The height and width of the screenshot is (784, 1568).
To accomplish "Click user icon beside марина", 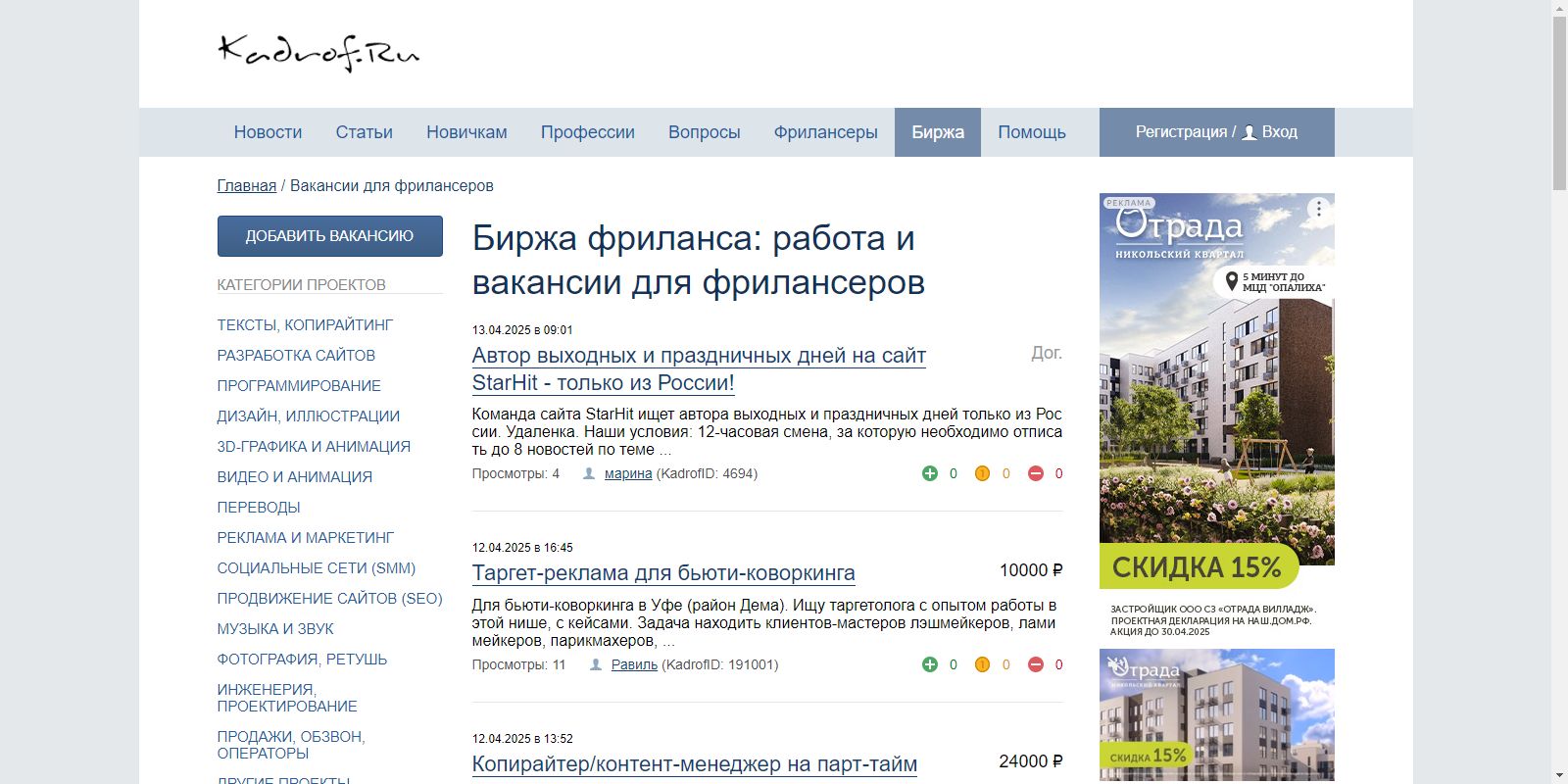I will [589, 473].
